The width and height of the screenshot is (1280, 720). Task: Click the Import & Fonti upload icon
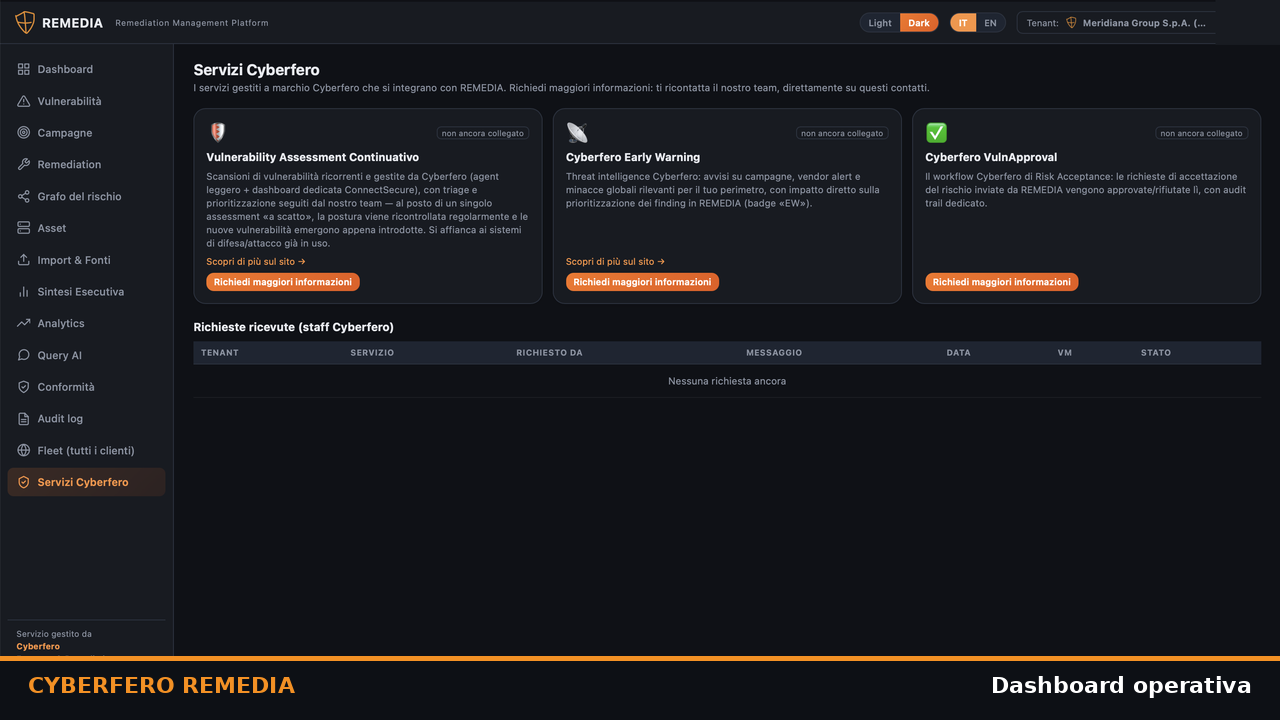tap(24, 260)
